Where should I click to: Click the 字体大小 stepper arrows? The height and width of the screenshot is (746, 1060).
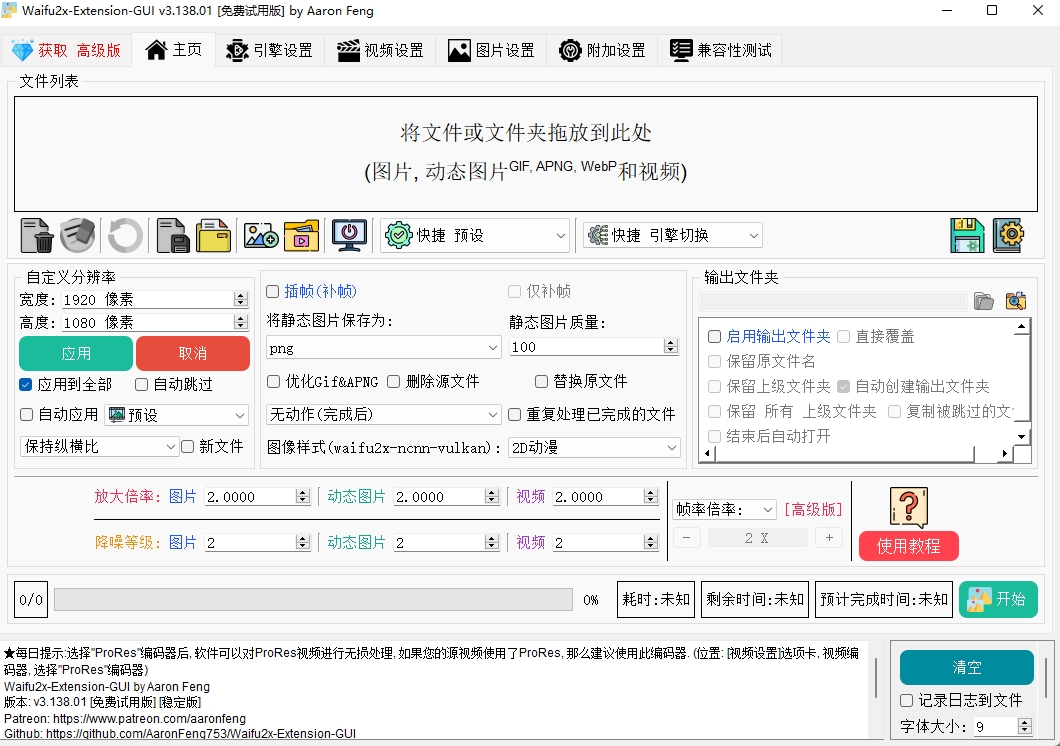point(1025,726)
